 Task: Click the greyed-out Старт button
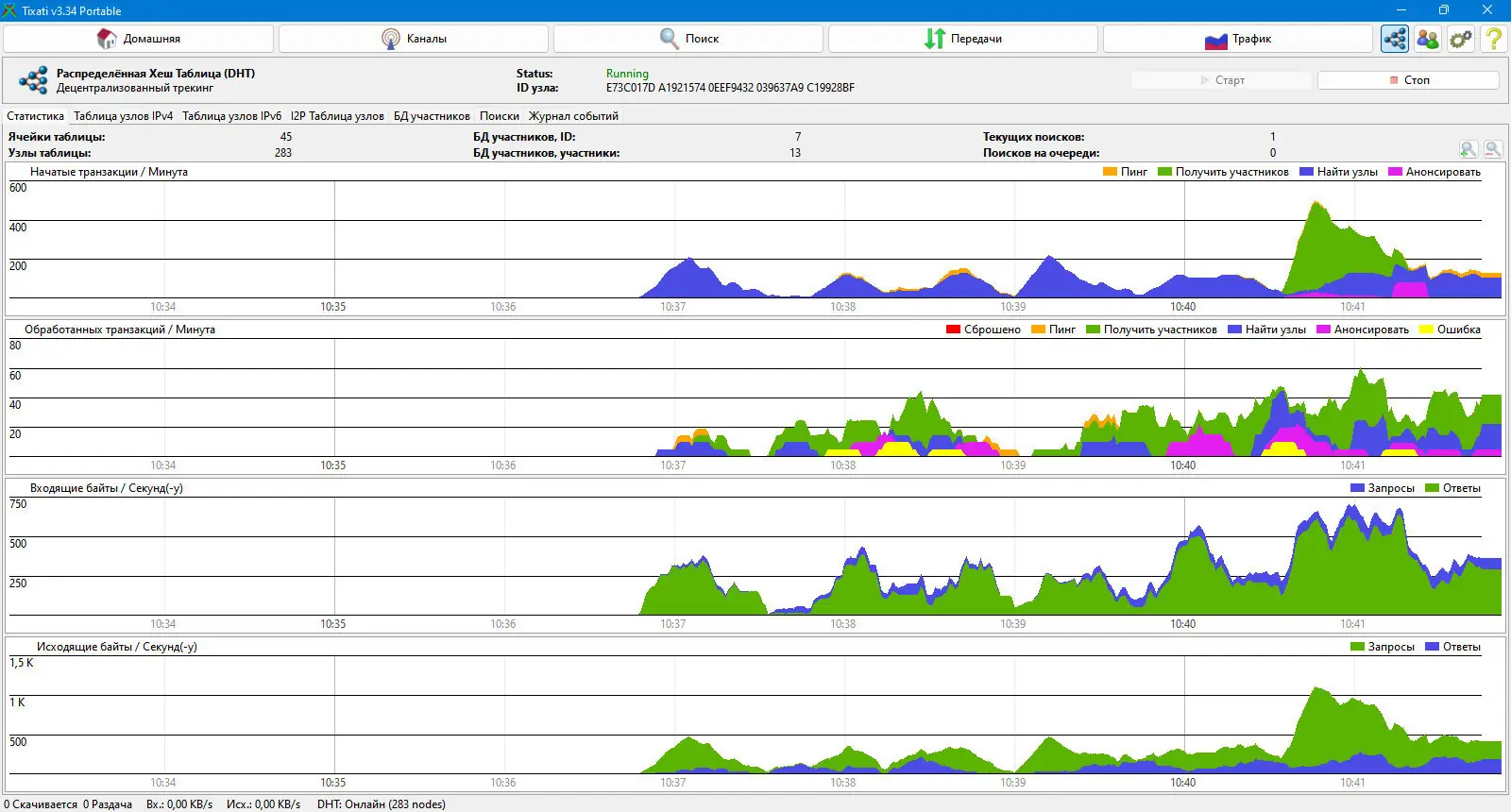point(1221,80)
